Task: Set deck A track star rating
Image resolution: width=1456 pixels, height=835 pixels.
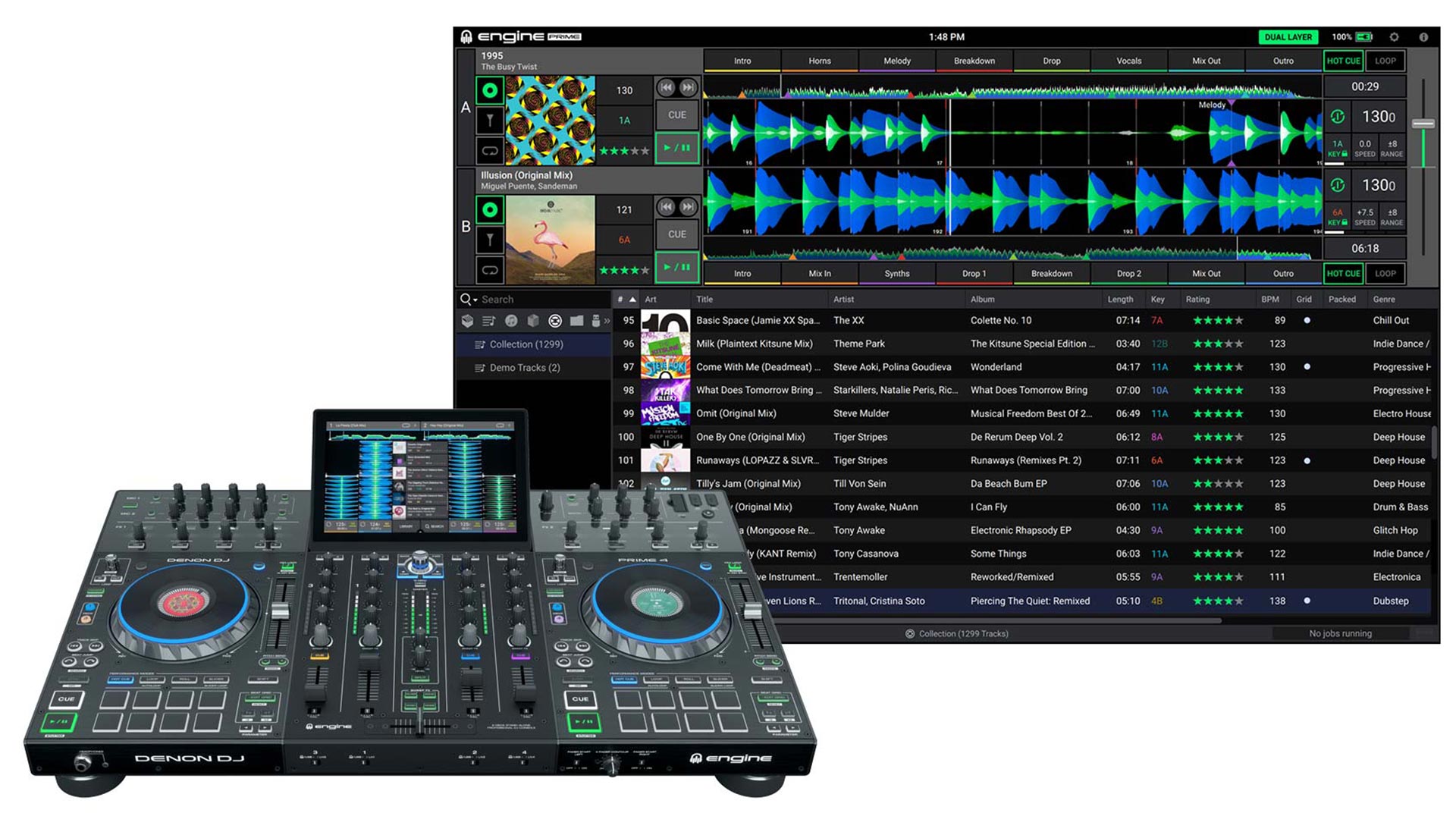Action: 624,151
